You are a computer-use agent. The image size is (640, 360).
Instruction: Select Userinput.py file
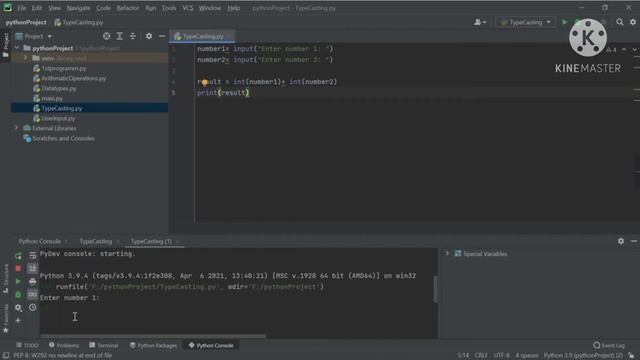[x=58, y=118]
